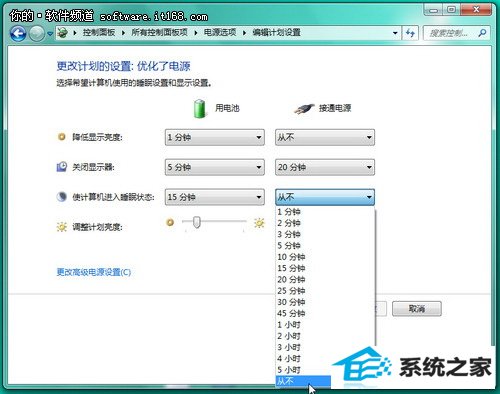Go back with the blue back arrow
The height and width of the screenshot is (394, 500).
pos(18,33)
